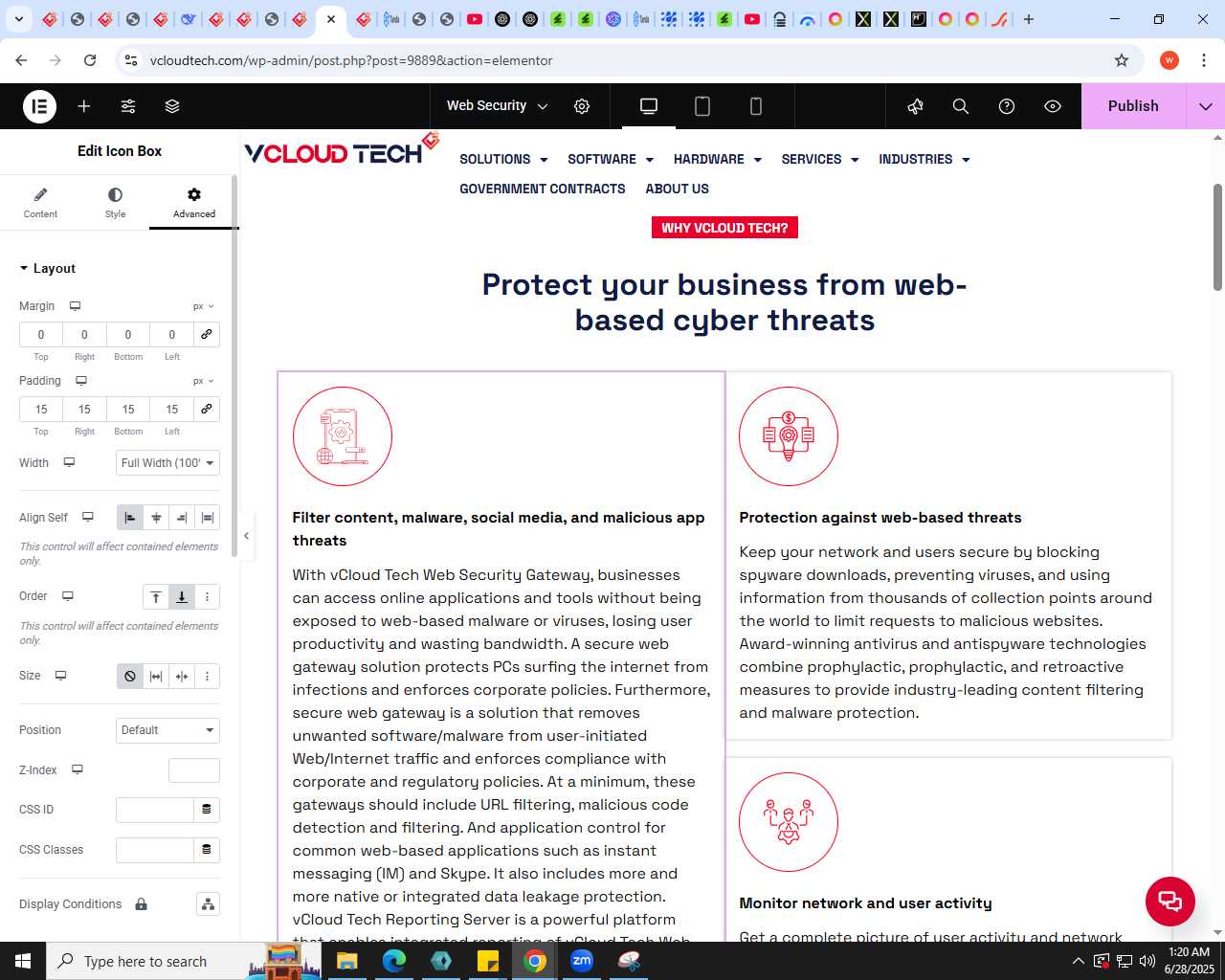
Task: Switch to tablet preview mode
Action: pyautogui.click(x=702, y=106)
